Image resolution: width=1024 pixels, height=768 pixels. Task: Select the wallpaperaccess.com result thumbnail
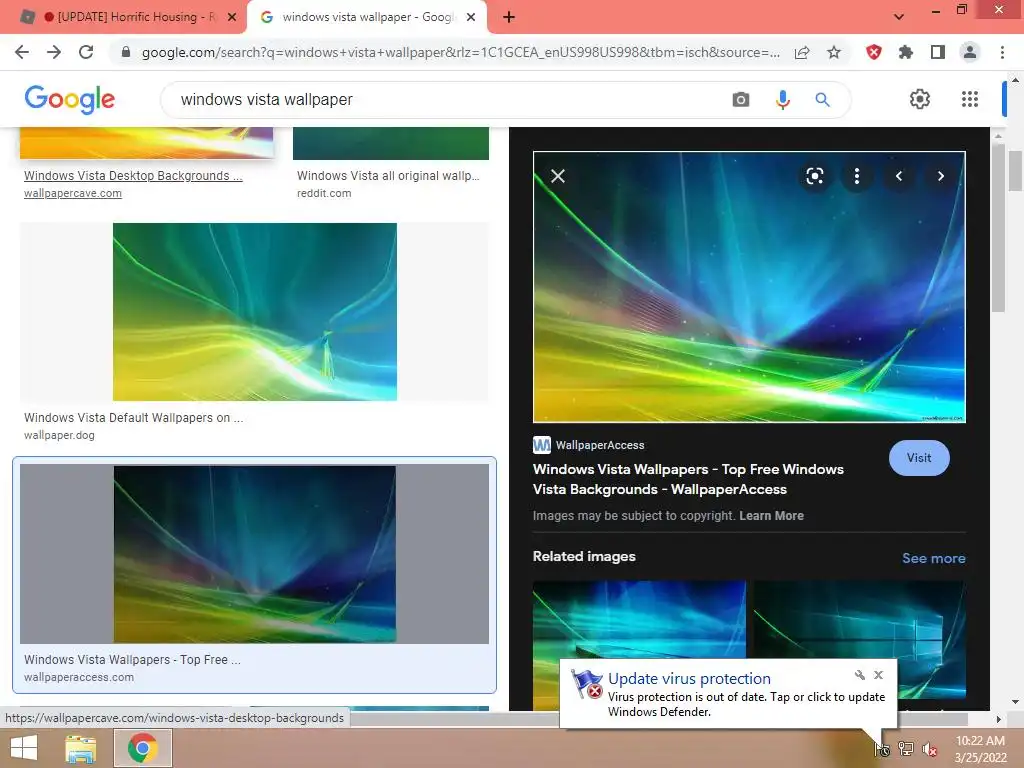[x=255, y=554]
